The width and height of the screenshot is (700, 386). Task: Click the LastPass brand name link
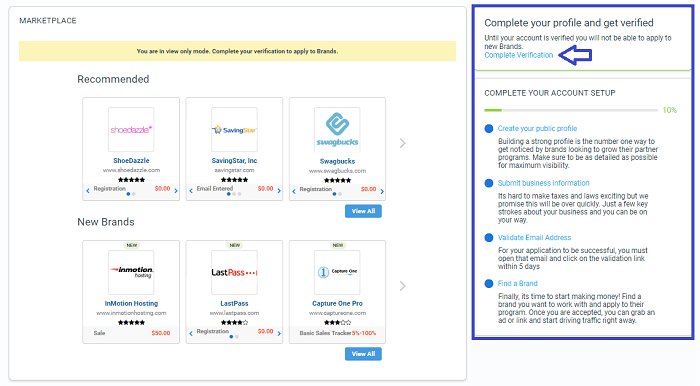[x=234, y=303]
